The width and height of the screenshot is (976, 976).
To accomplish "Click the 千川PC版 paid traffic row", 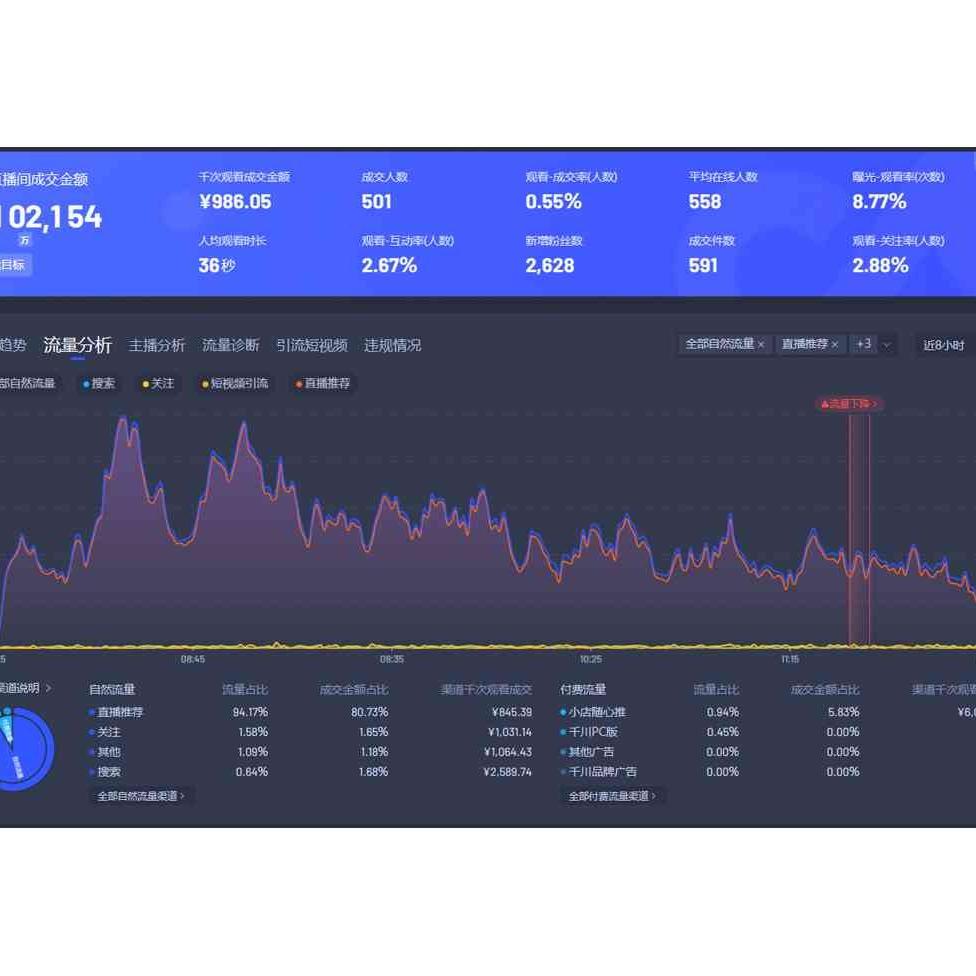I will point(593,732).
